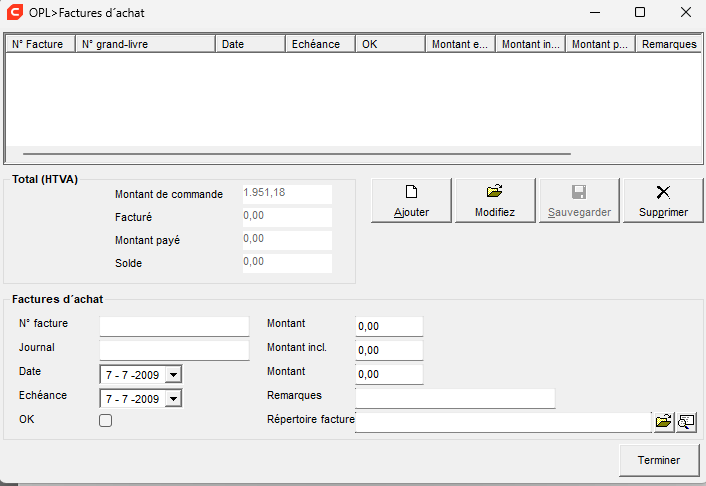706x486 pixels.
Task: Click the Date column header
Action: [250, 44]
